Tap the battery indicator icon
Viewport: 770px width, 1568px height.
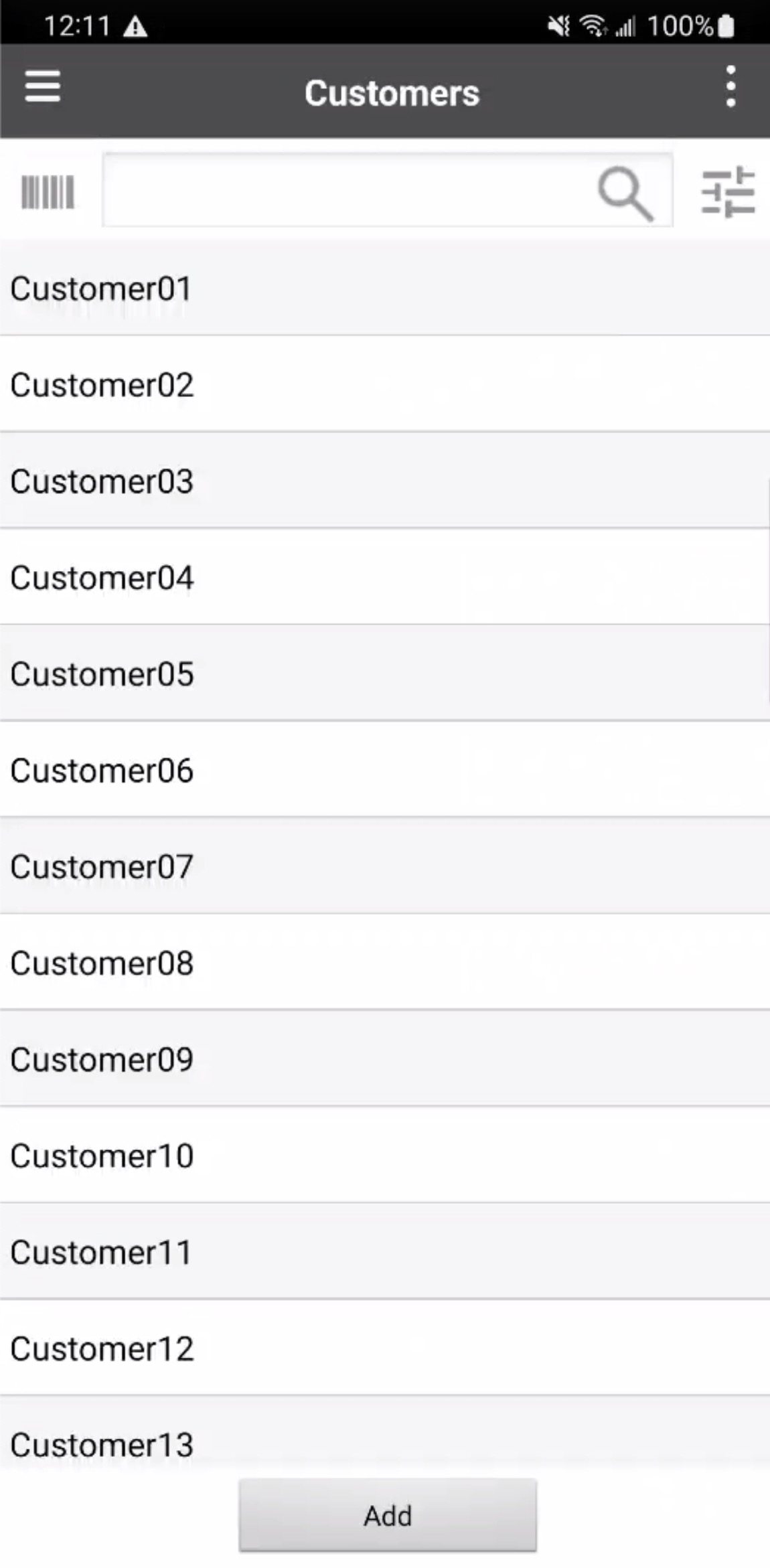click(x=726, y=27)
